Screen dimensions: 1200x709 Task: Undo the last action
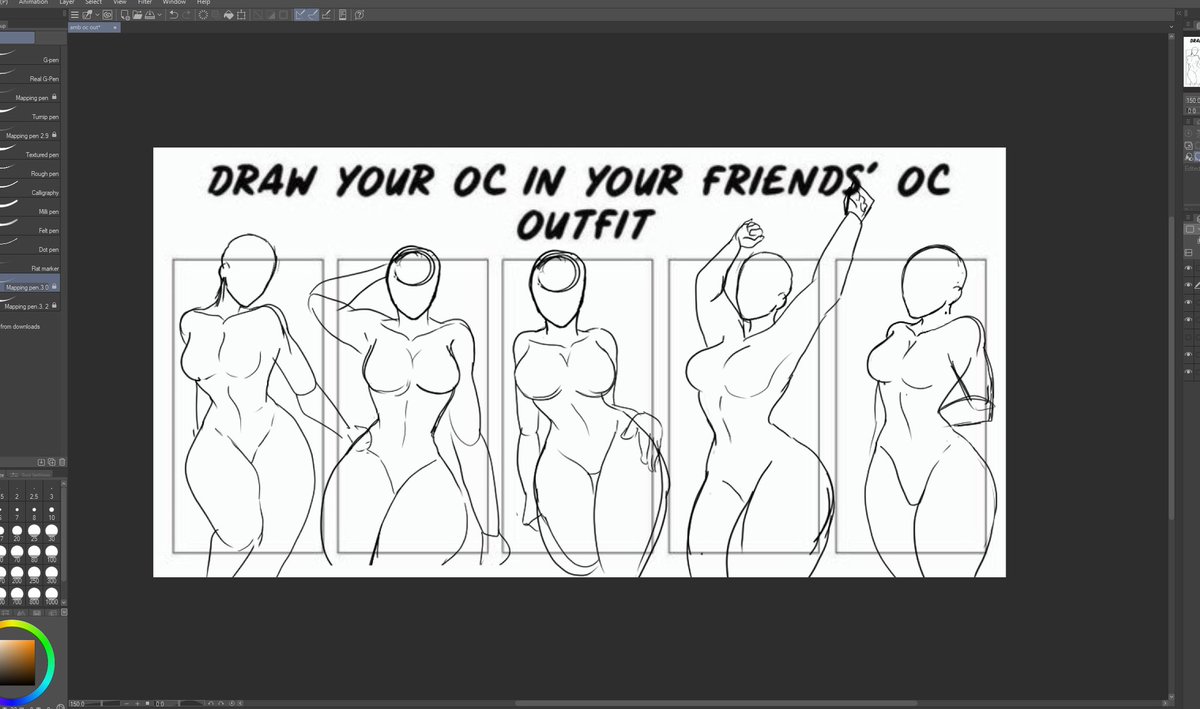[174, 15]
